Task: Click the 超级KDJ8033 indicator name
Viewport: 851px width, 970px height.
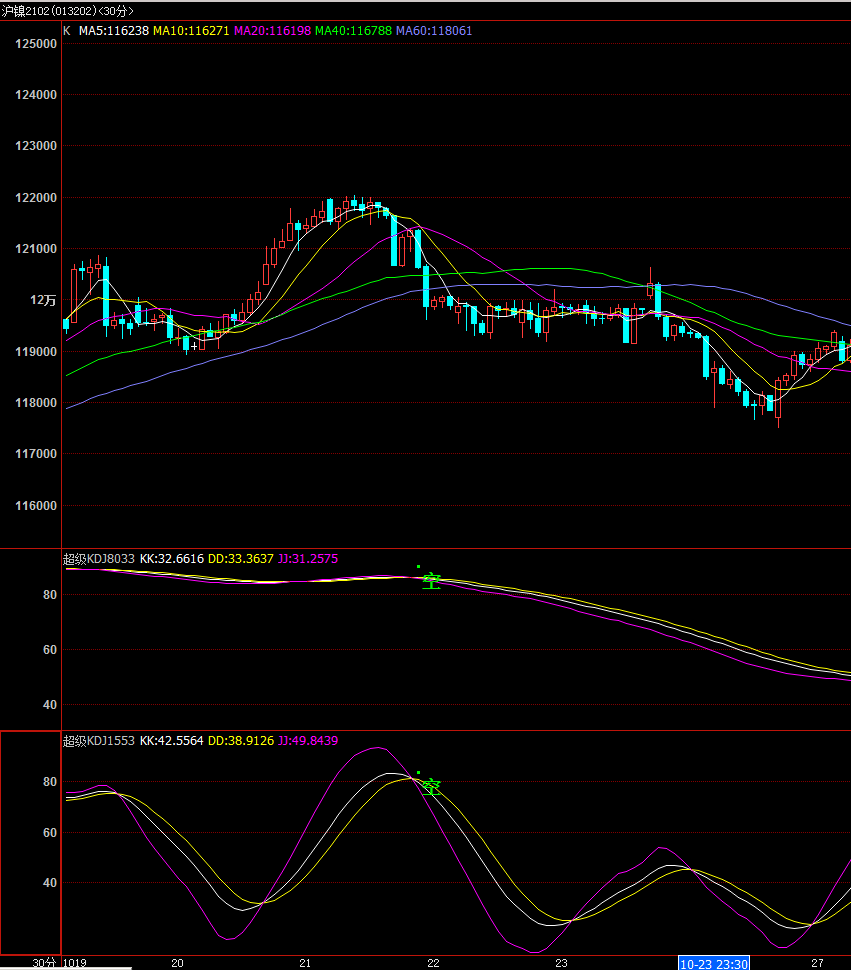Action: [99, 559]
